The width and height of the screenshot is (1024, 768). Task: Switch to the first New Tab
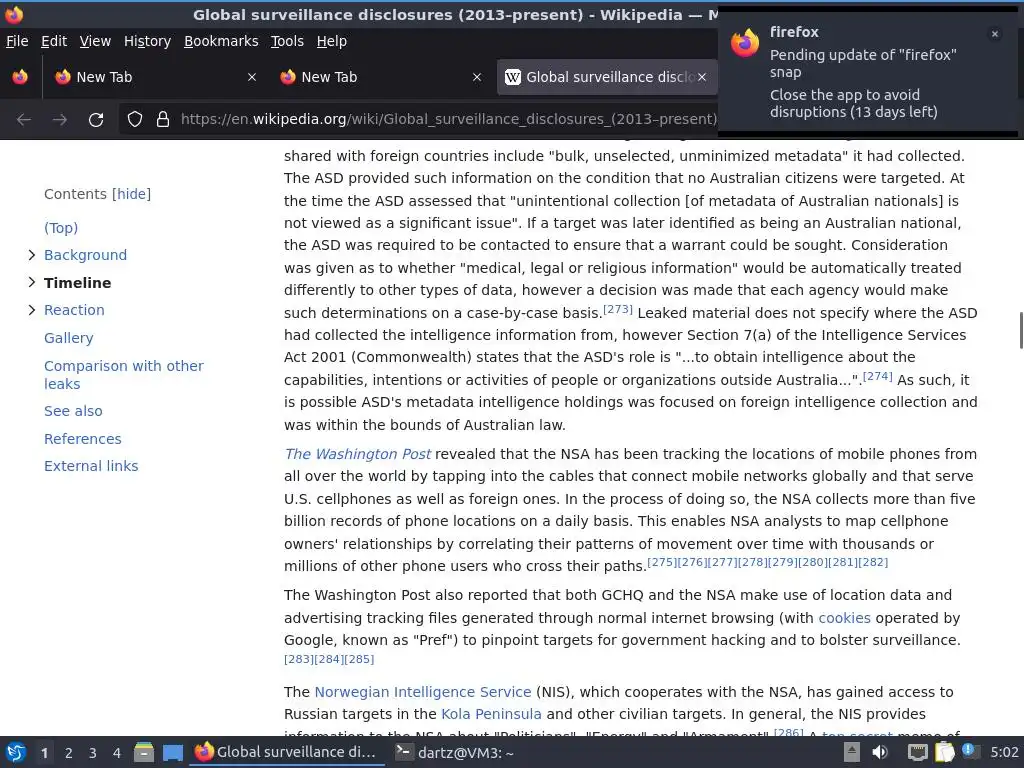coord(155,77)
